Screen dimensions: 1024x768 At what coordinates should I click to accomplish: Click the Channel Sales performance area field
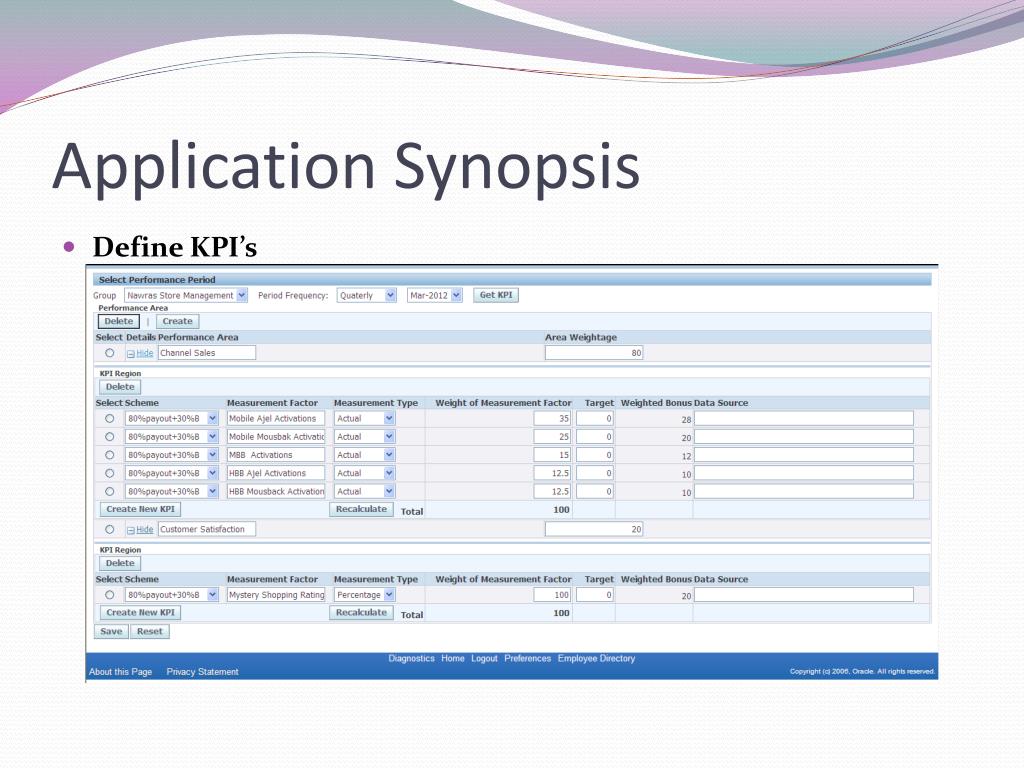coord(207,353)
